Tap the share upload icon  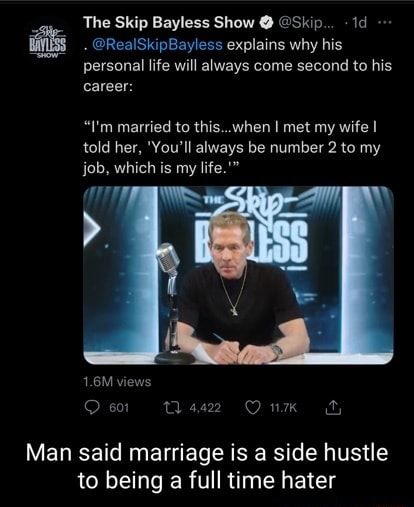(333, 407)
